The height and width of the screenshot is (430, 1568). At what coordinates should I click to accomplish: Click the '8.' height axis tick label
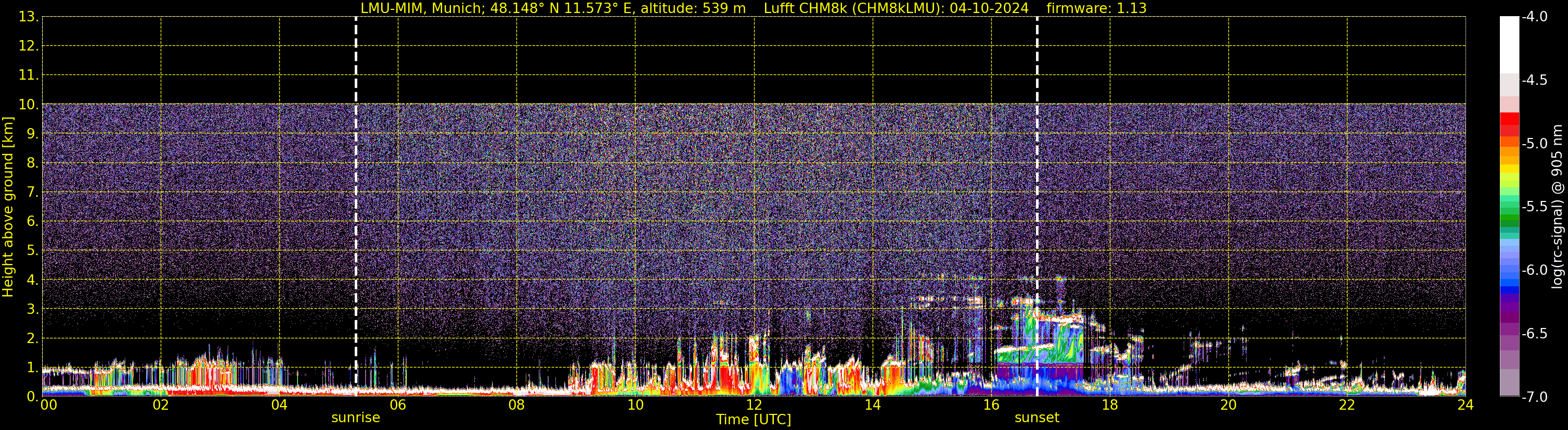click(32, 163)
